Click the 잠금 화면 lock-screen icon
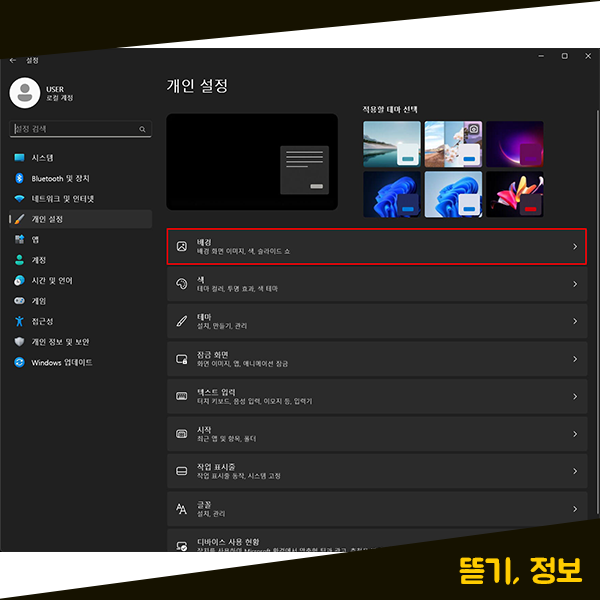 tap(182, 359)
